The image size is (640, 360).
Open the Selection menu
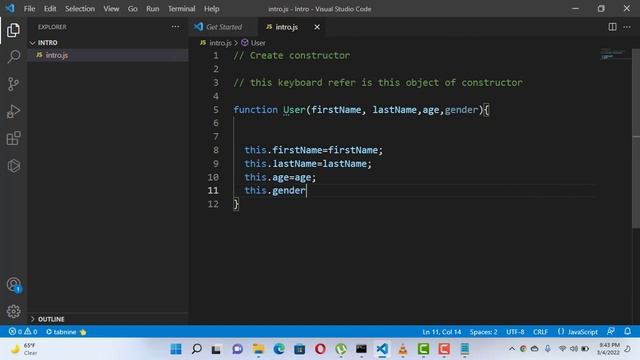click(x=80, y=9)
